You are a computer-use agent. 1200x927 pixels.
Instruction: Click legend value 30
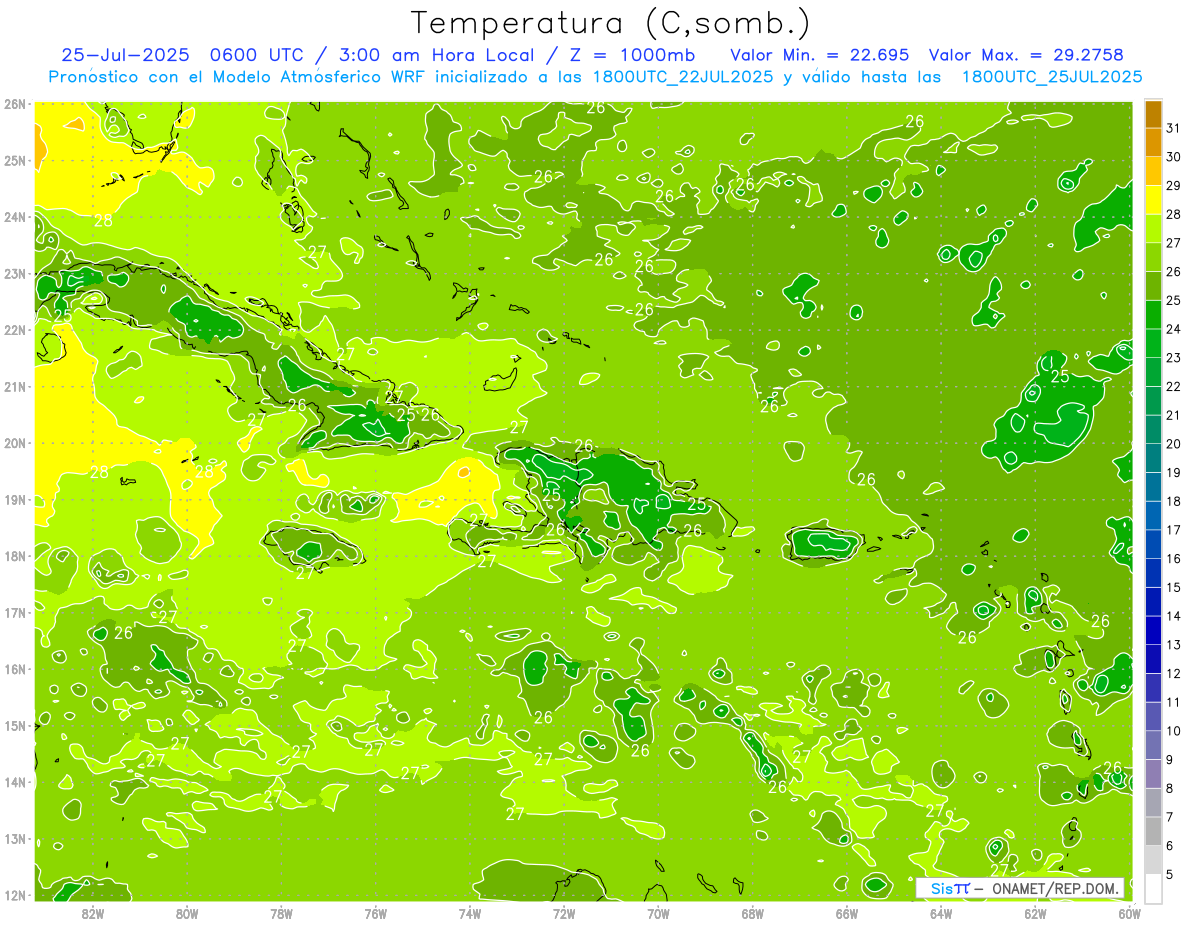[x=1174, y=157]
